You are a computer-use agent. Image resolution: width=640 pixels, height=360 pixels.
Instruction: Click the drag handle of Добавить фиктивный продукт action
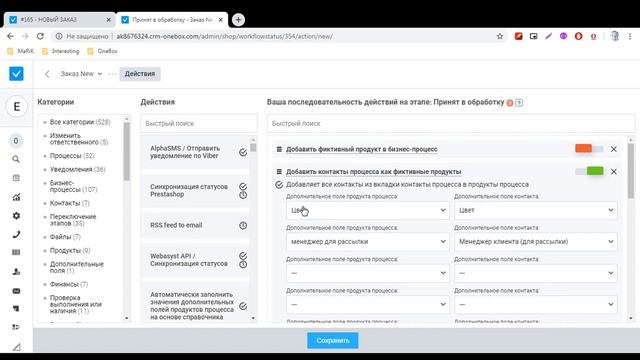click(279, 149)
